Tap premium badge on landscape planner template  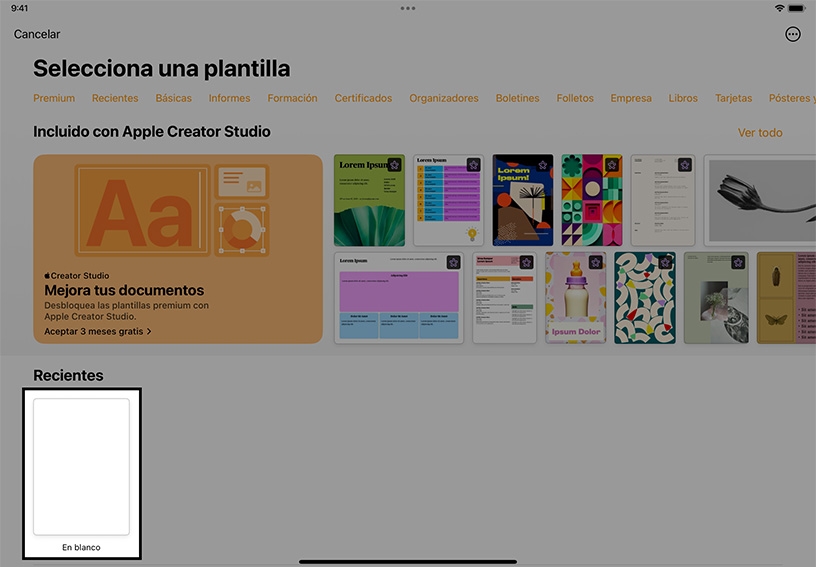click(453, 263)
